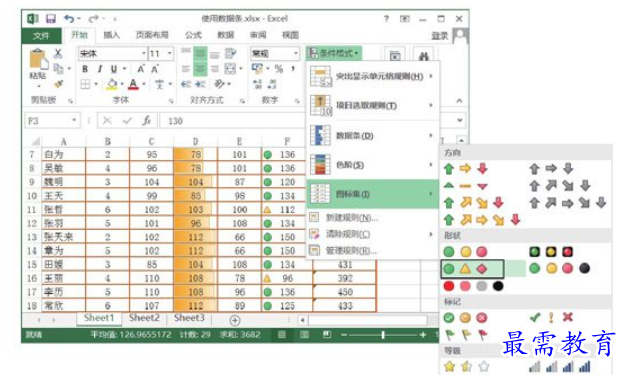Click the insert function fx button
624x375 pixels.
point(146,121)
